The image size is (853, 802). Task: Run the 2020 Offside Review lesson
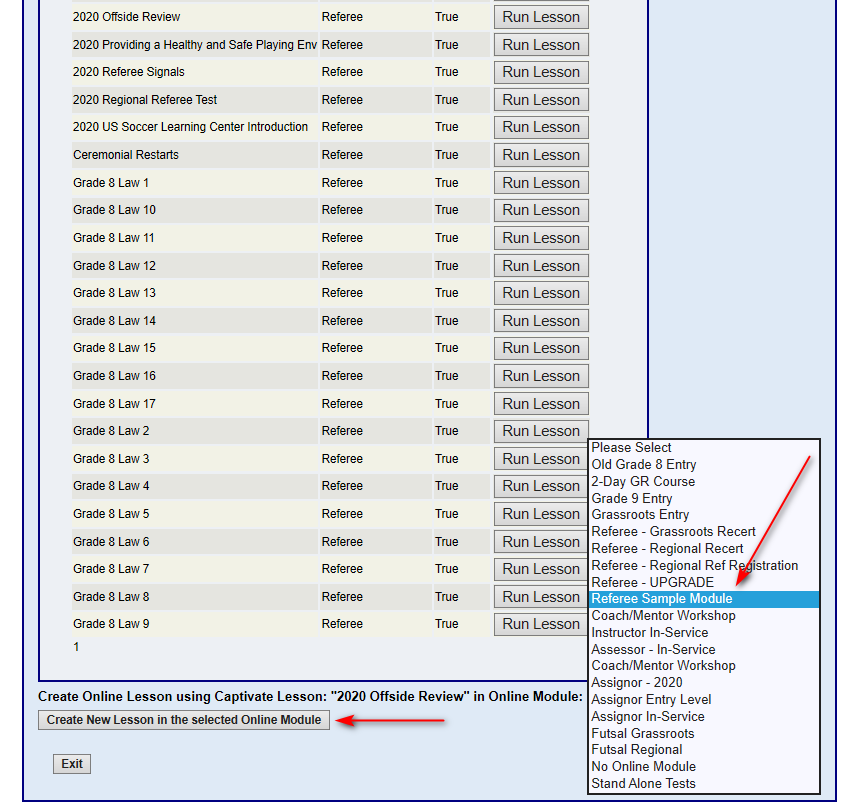541,17
